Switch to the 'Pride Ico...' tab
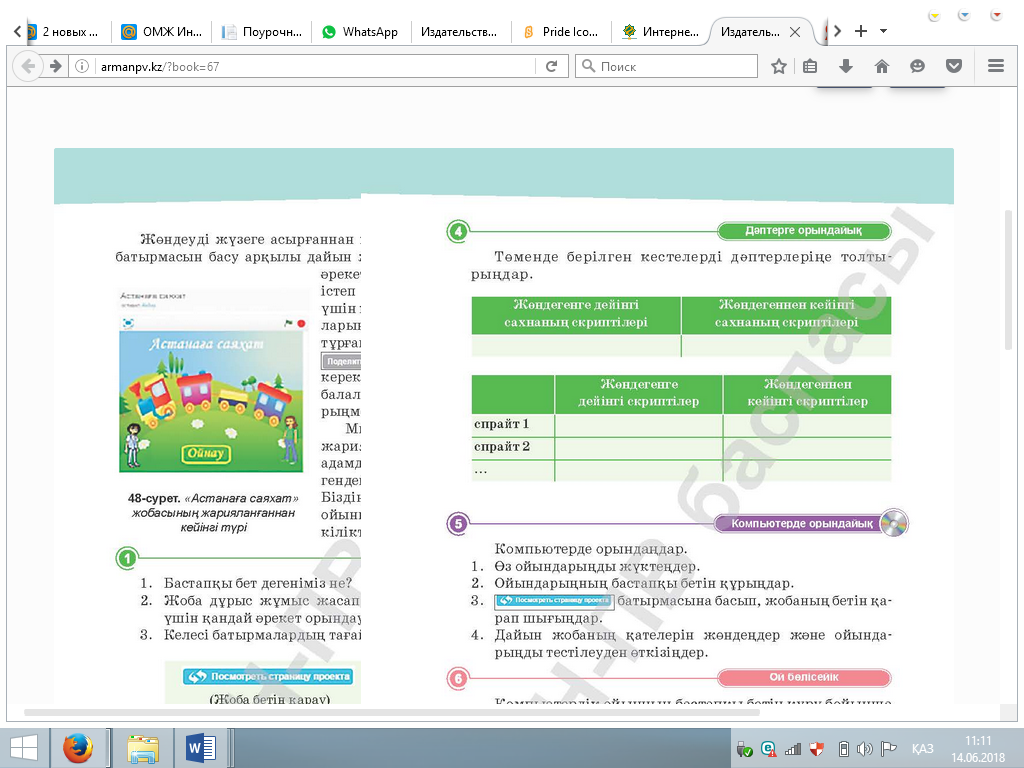The height and width of the screenshot is (768, 1024). [x=560, y=31]
